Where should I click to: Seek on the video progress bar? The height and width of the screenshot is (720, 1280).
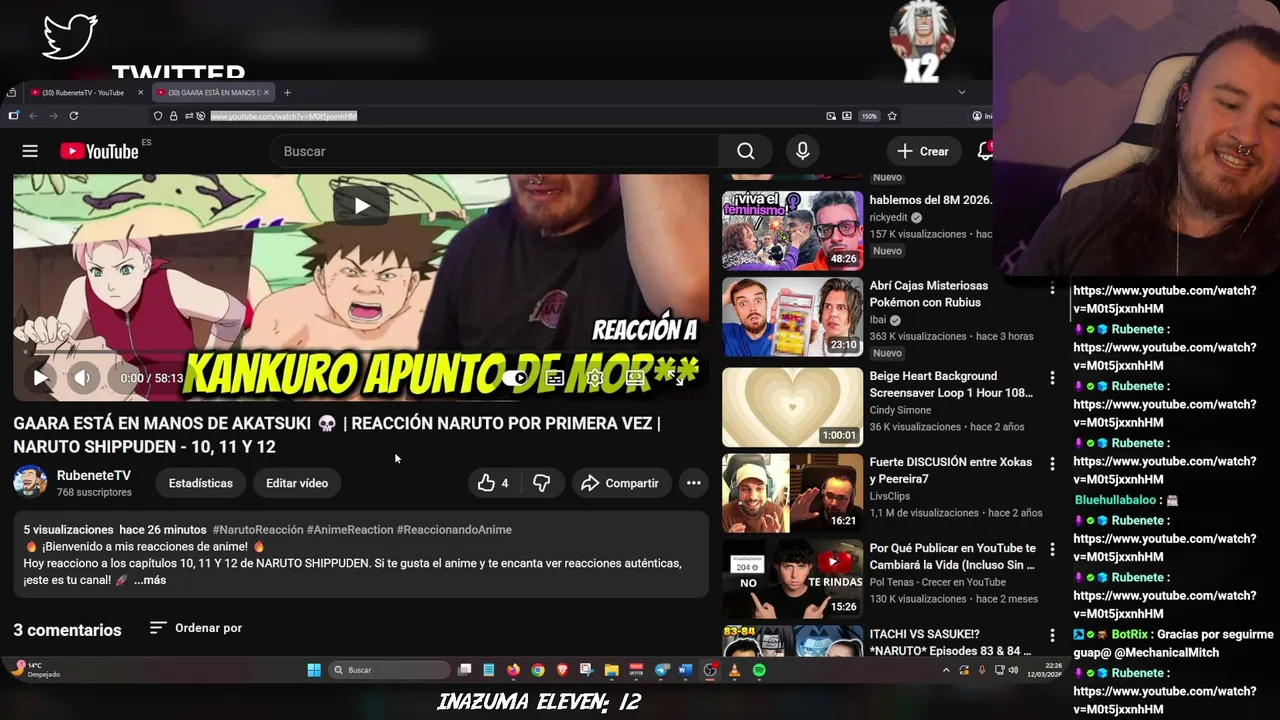(x=361, y=353)
